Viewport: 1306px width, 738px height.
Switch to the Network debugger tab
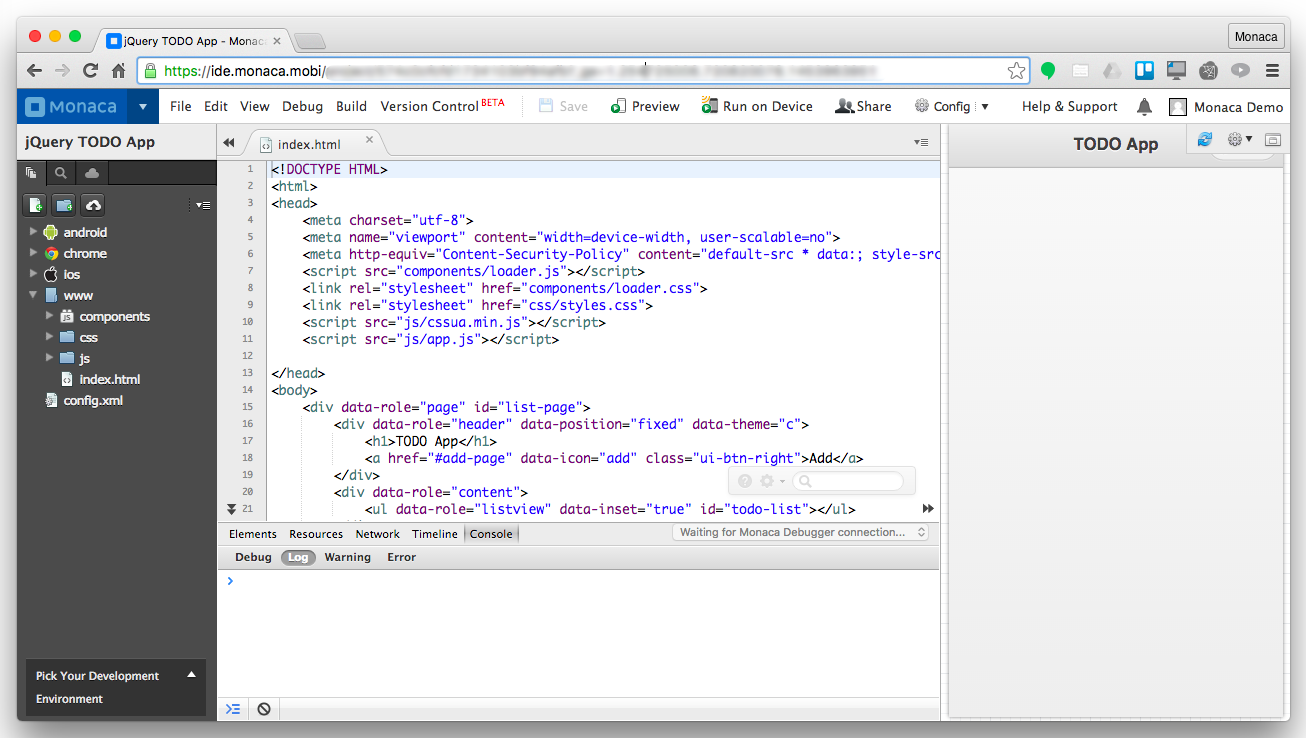pos(378,534)
